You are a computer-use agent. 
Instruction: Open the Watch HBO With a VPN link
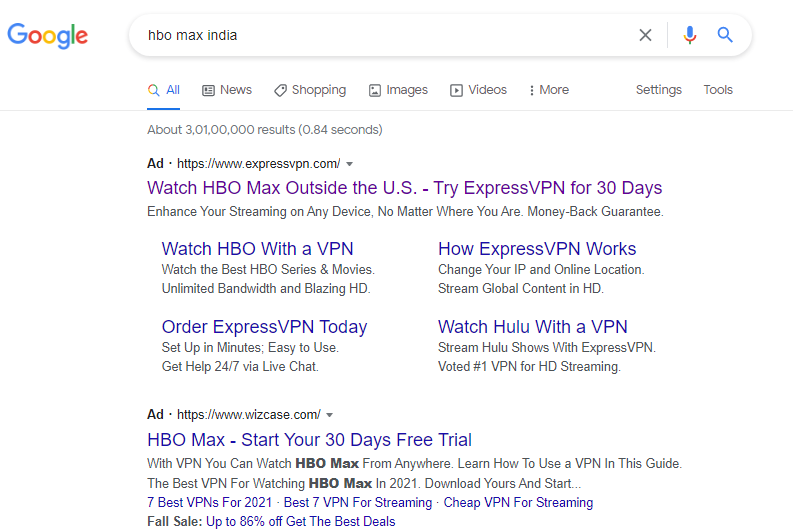pos(257,249)
